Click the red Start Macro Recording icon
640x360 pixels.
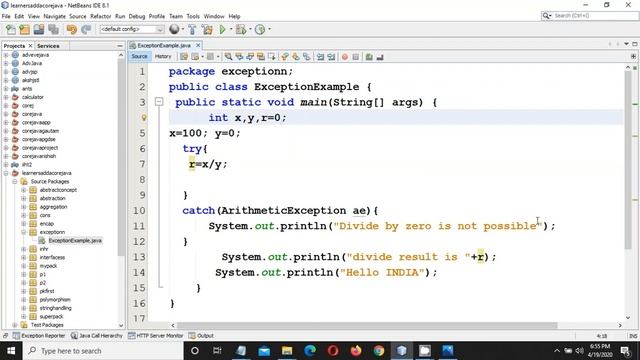click(x=344, y=57)
